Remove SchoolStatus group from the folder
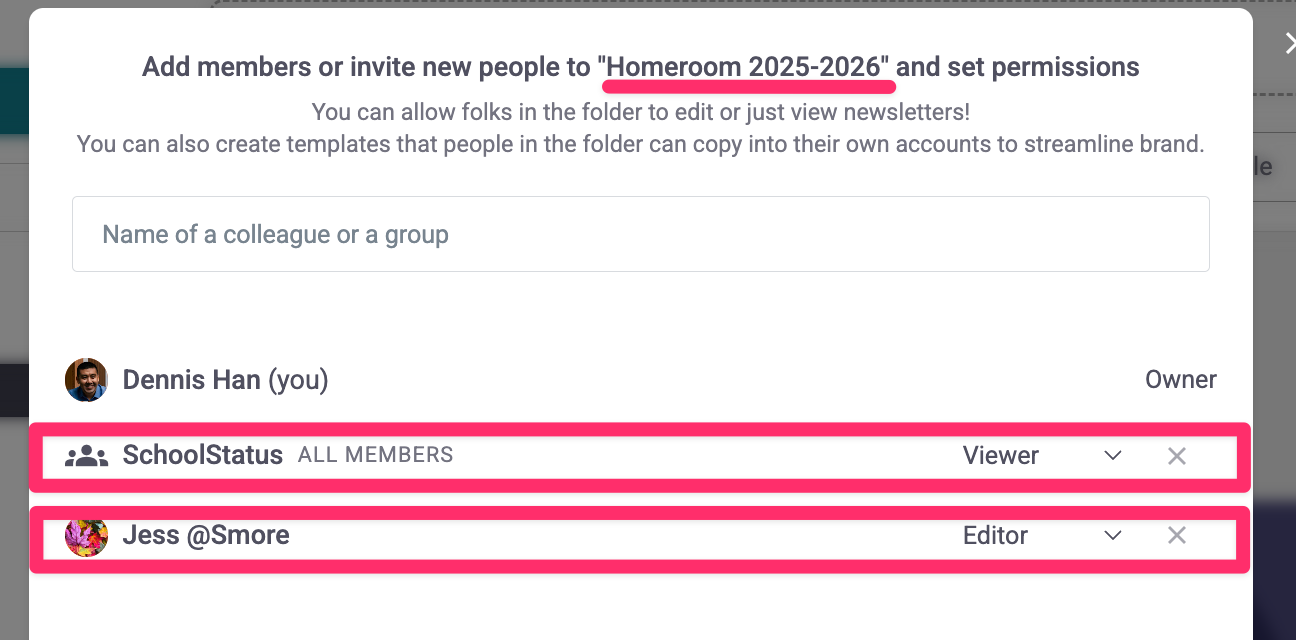1296x640 pixels. point(1177,456)
